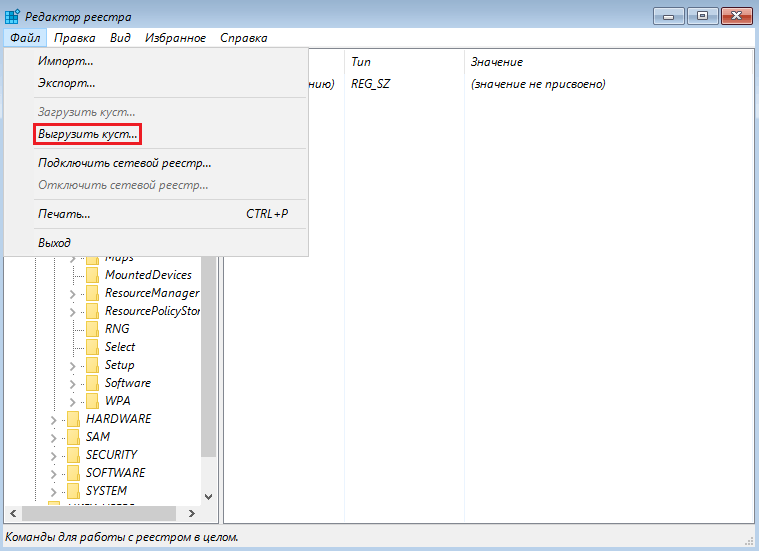Select the SYSTEM hive folder icon

[x=73, y=491]
